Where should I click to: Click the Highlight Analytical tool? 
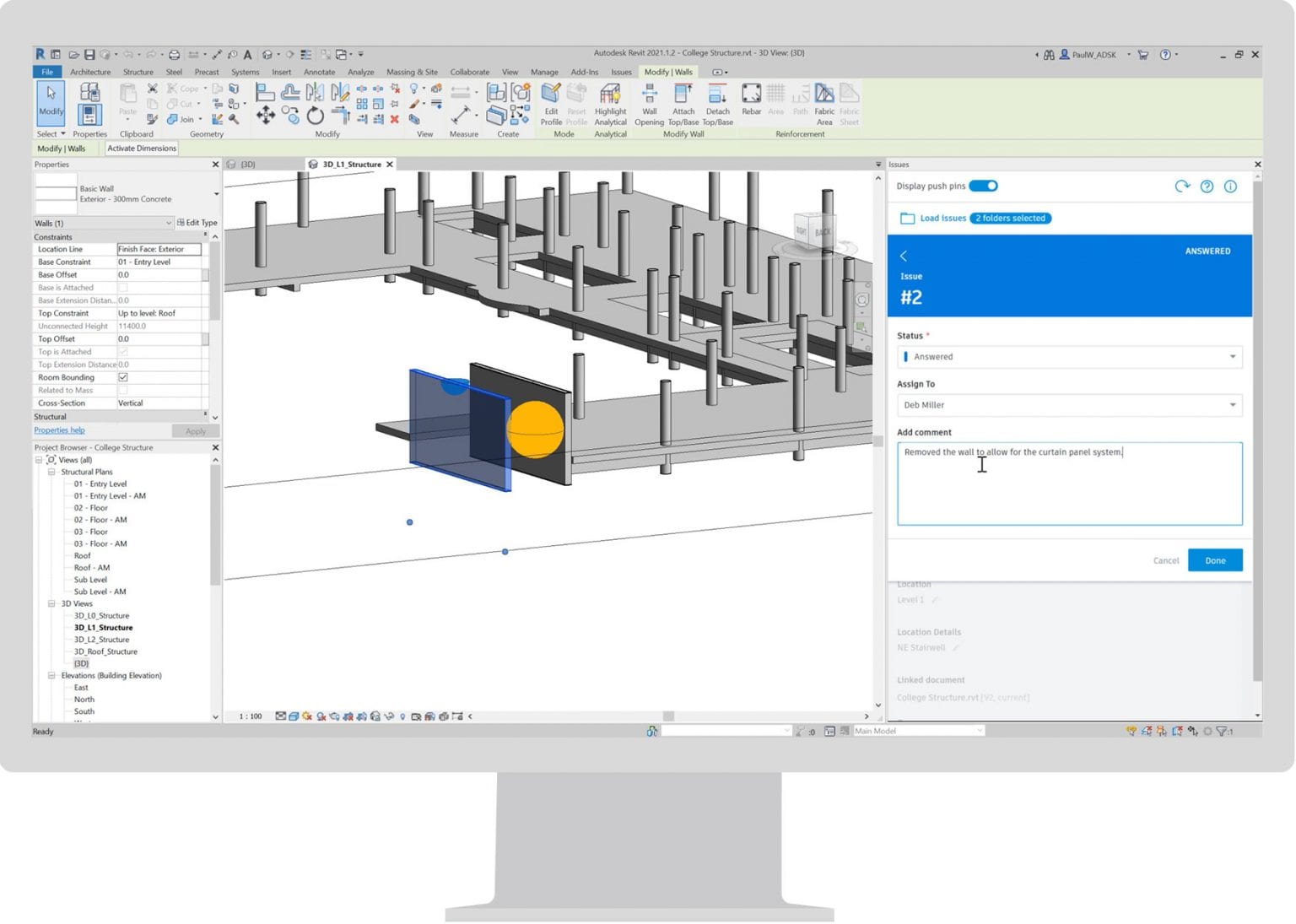609,103
